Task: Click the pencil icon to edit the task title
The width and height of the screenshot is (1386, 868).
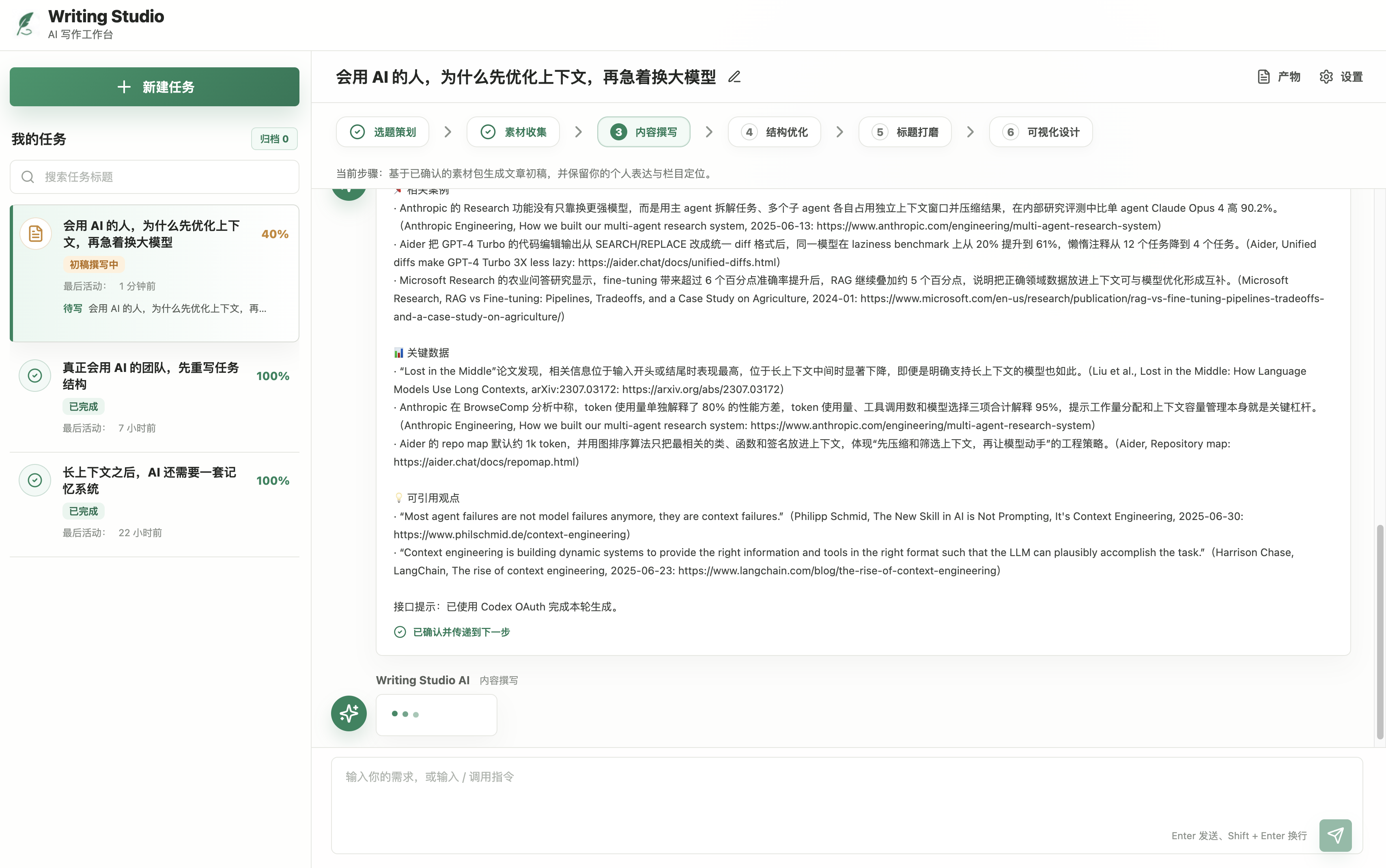Action: tap(734, 77)
